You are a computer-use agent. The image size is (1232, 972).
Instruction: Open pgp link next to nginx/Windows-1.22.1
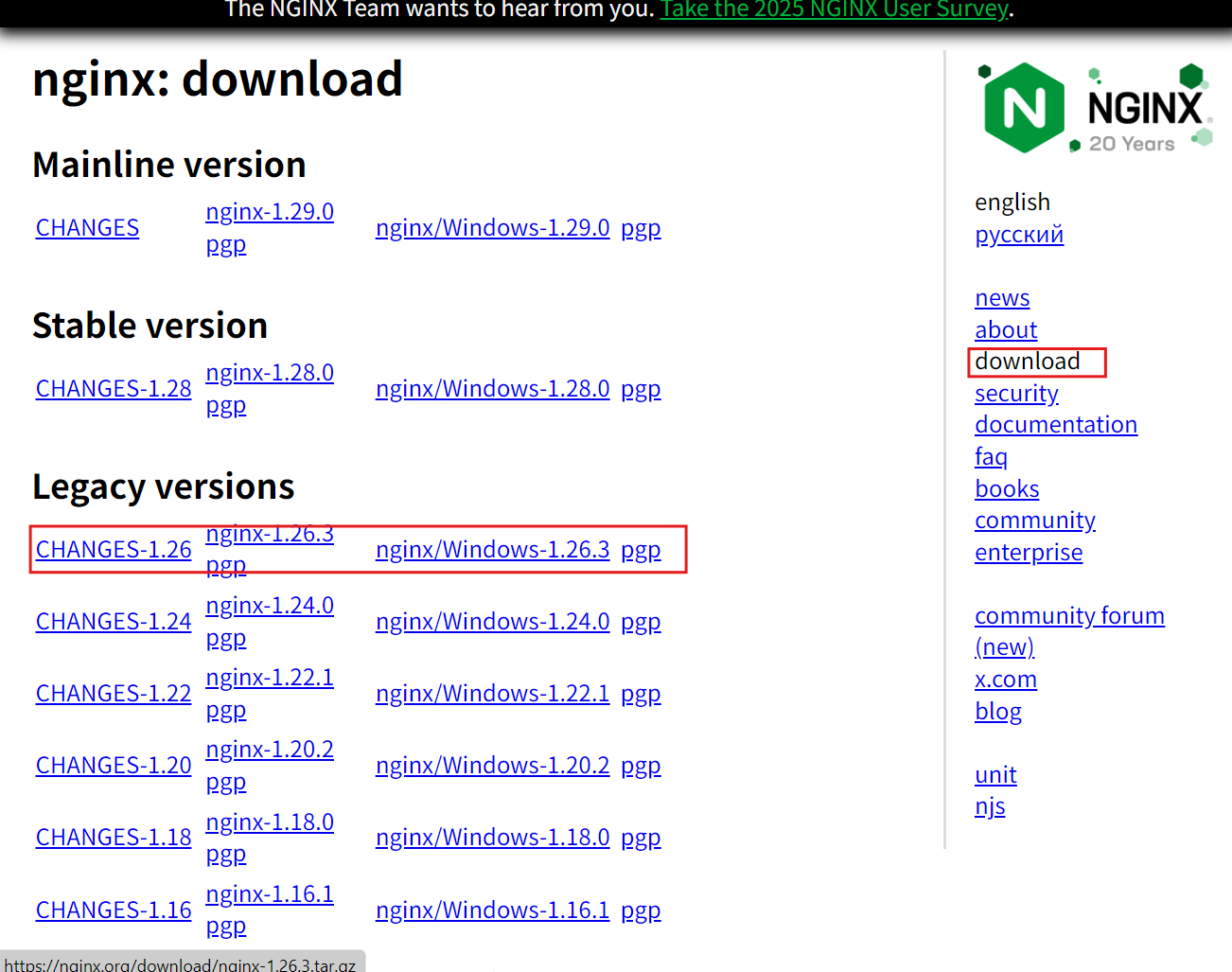tap(641, 694)
